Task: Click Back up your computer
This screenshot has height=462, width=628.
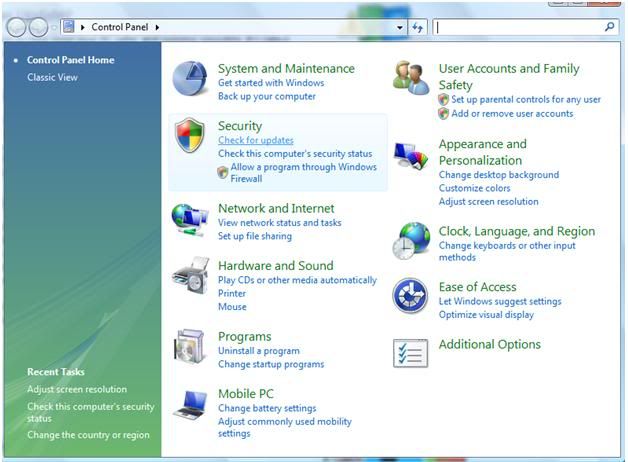Action: pos(267,96)
